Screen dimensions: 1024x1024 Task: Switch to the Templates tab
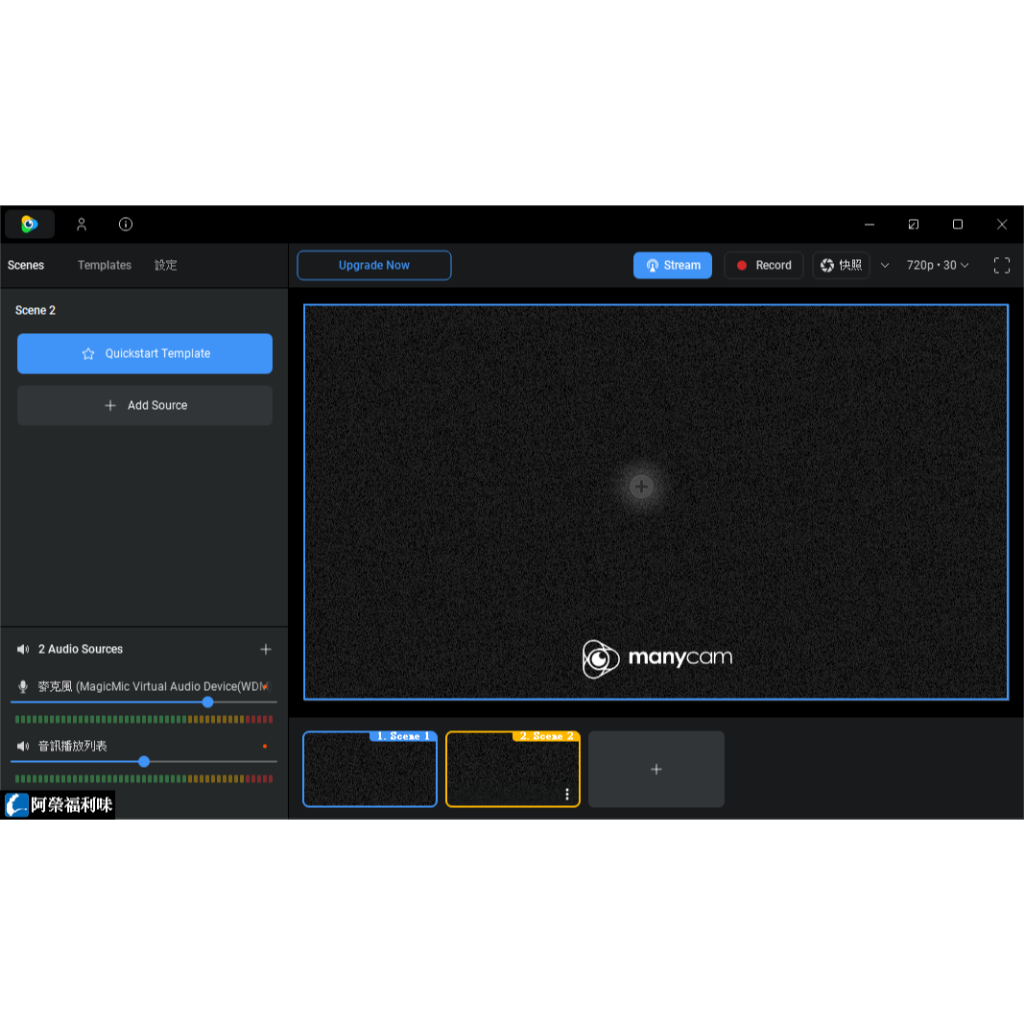coord(104,265)
